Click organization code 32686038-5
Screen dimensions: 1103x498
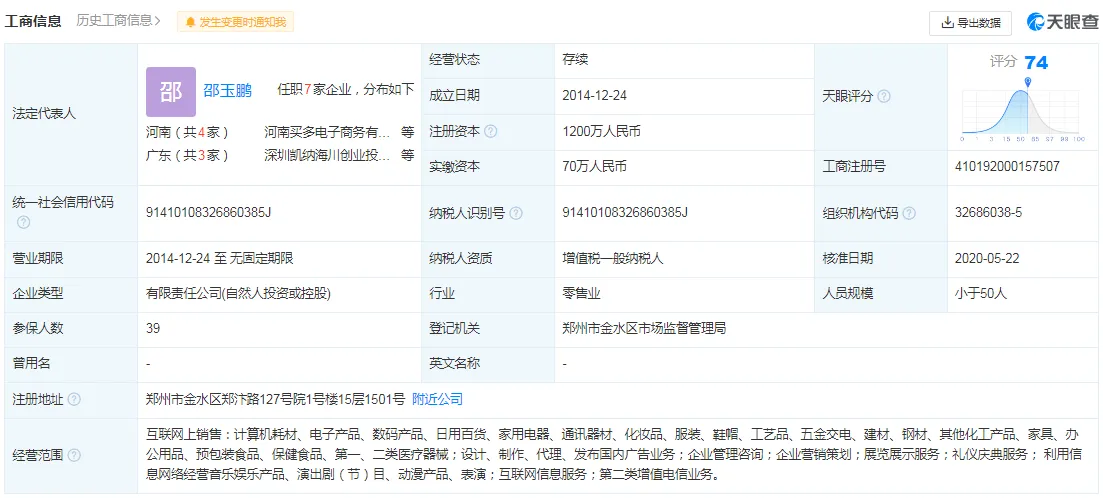(988, 212)
